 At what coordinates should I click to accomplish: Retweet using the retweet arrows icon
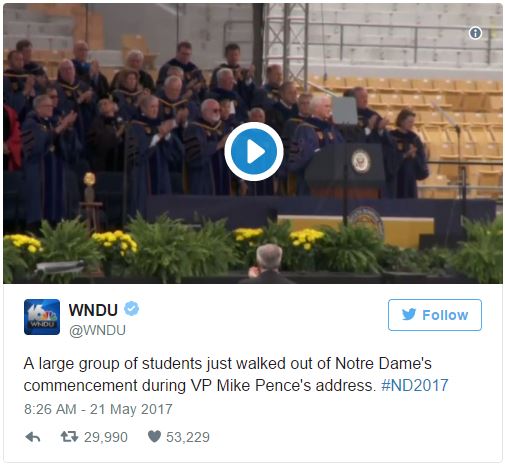coord(69,436)
